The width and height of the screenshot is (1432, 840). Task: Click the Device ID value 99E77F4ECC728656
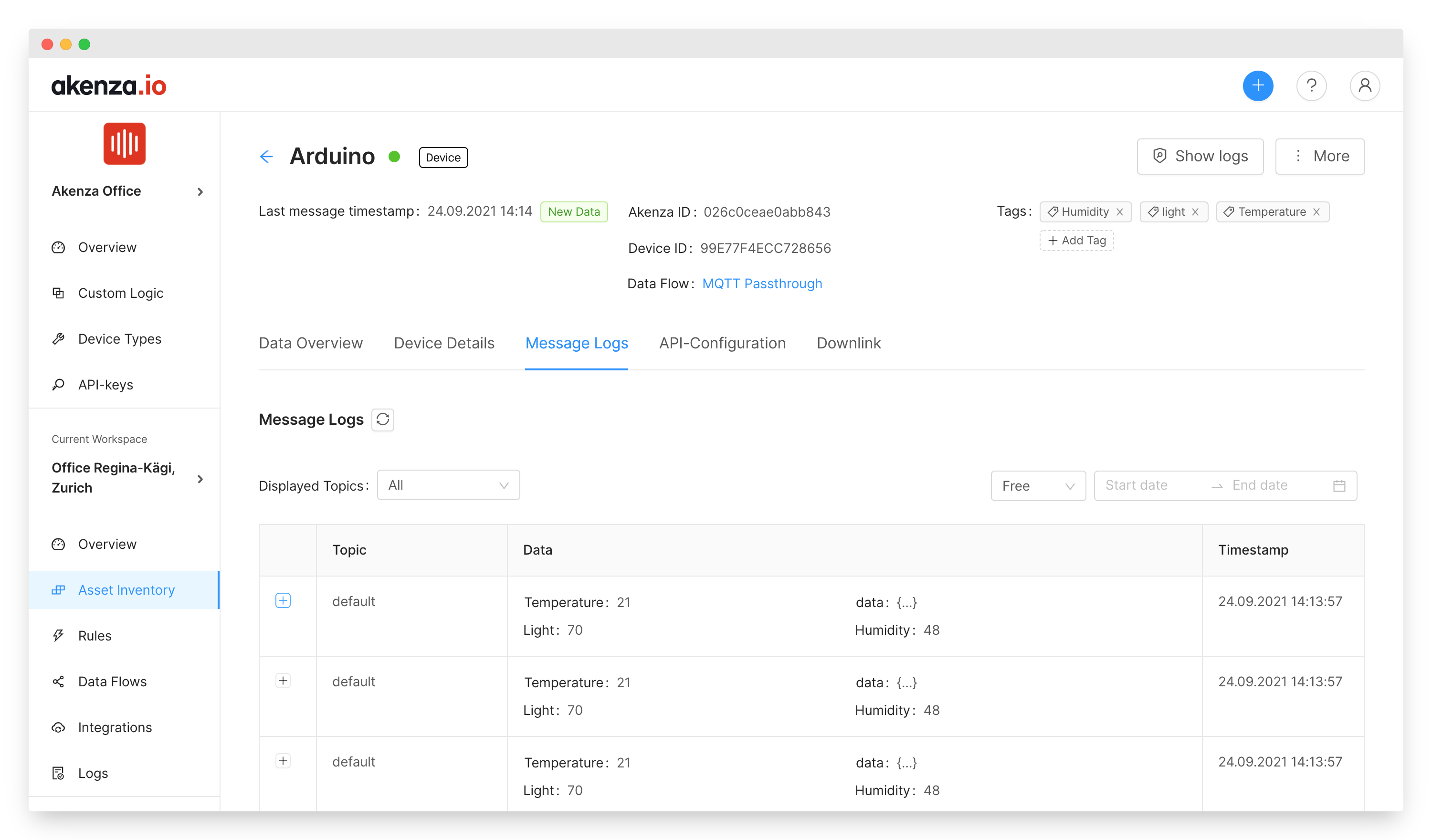pyautogui.click(x=766, y=248)
